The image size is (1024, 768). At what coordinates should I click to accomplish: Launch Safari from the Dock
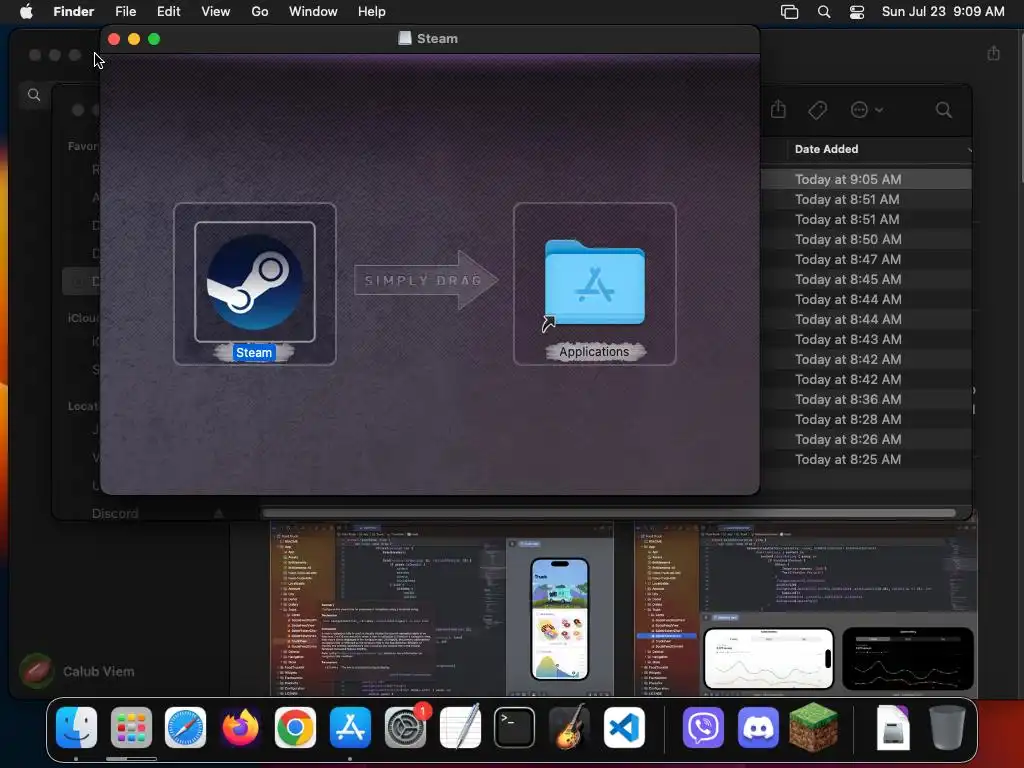point(185,728)
